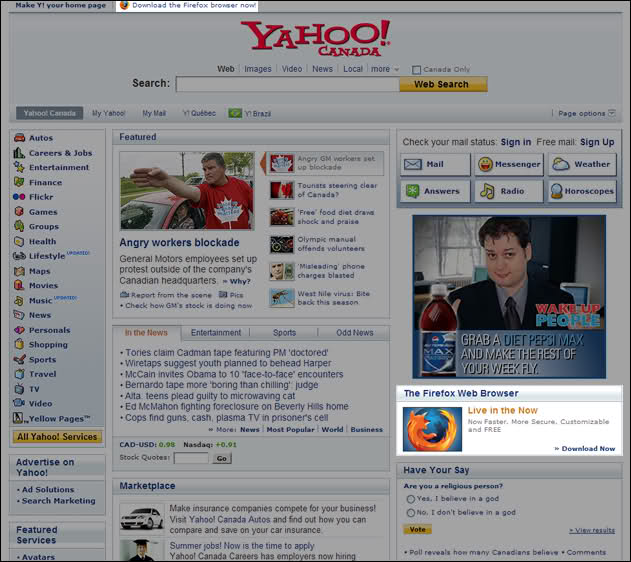Click the Firefox icon in top bar
Image resolution: width=631 pixels, height=562 pixels.
(x=124, y=5)
